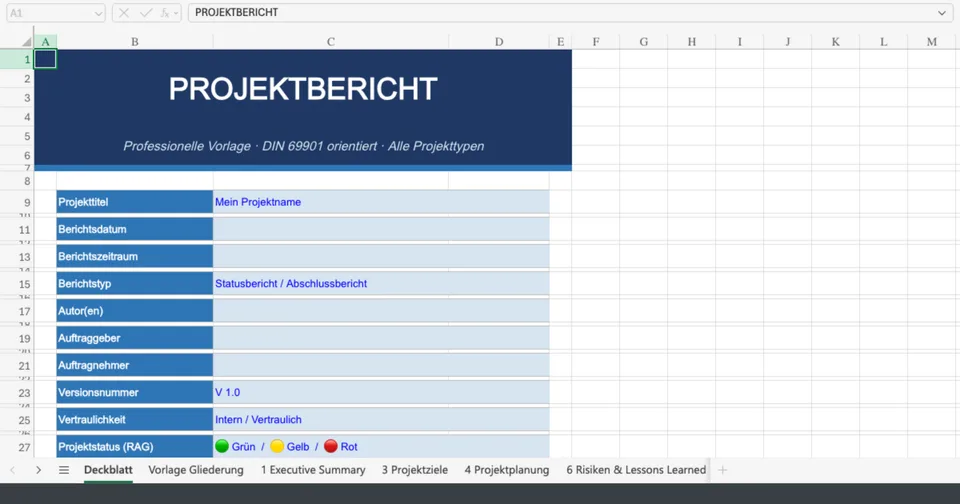Open the Name Box dropdown arrow

pyautogui.click(x=98, y=13)
